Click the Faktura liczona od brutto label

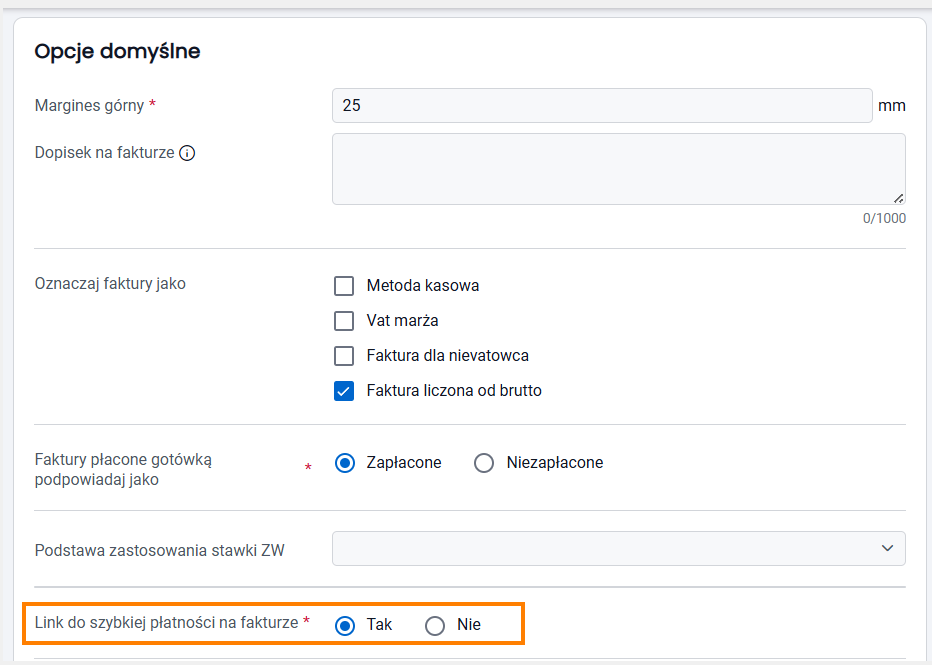click(x=454, y=391)
